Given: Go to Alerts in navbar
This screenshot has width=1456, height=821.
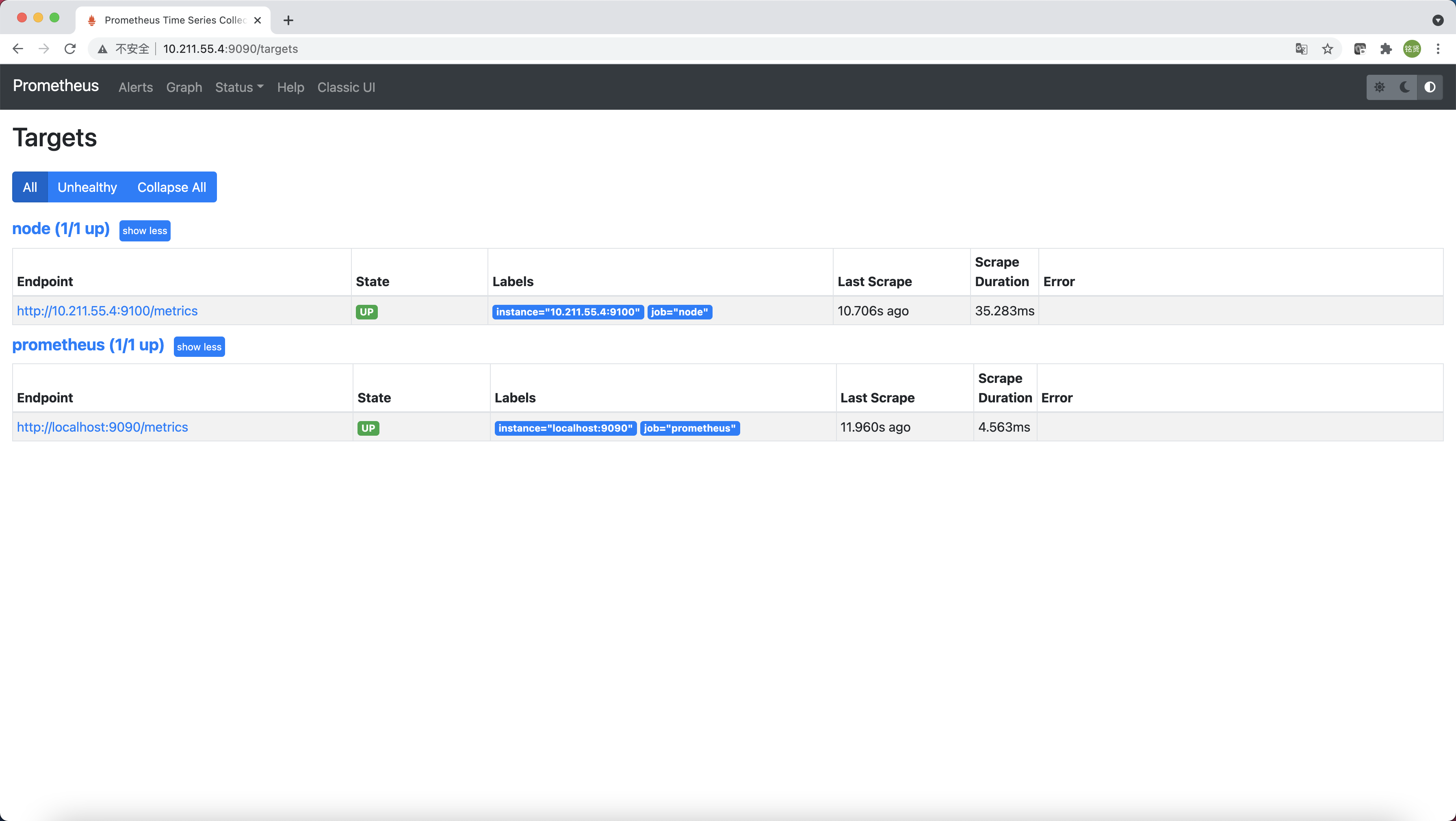Looking at the screenshot, I should [136, 88].
